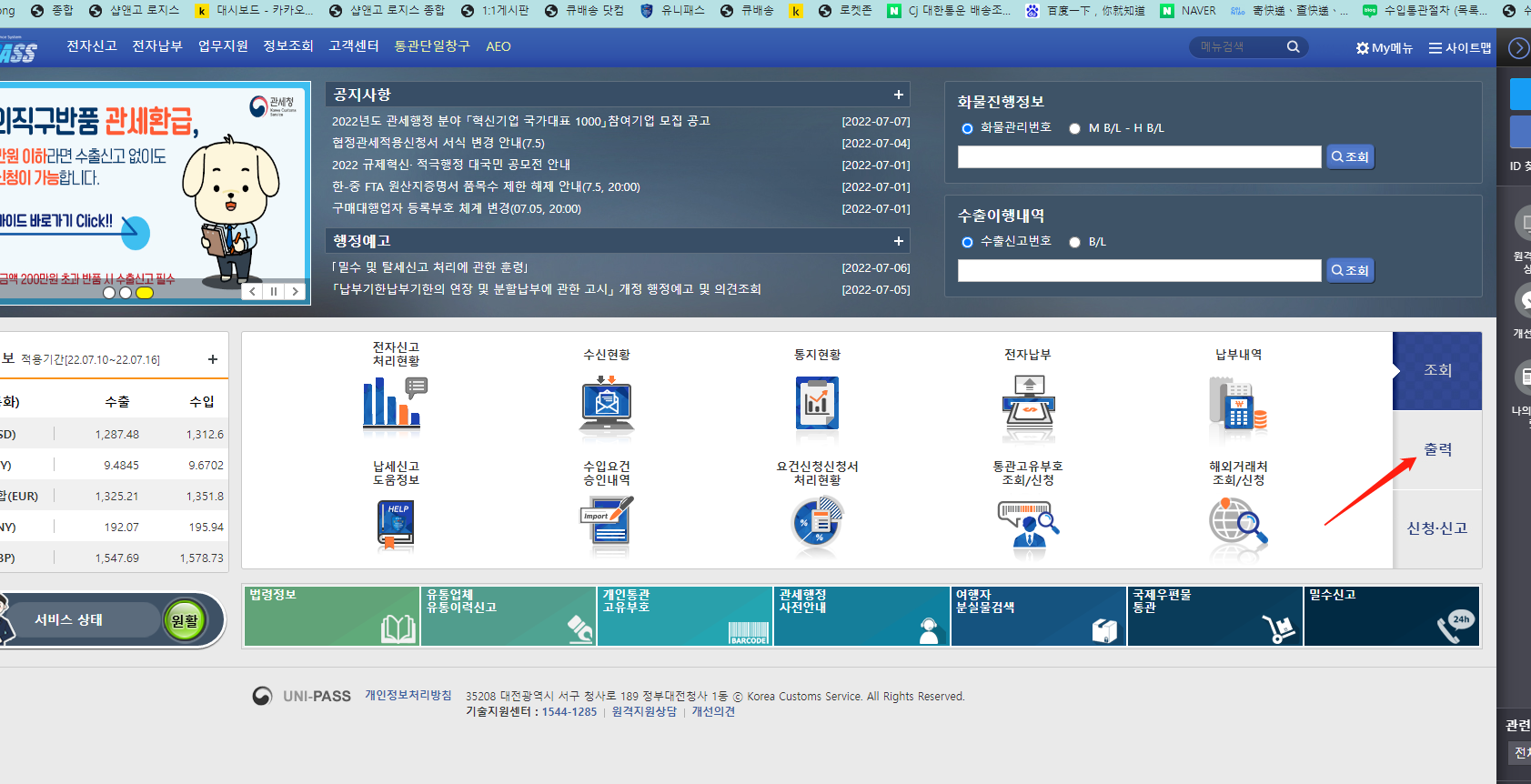Open the 납세신고 도움정보 help book icon
Image resolution: width=1531 pixels, height=784 pixels.
click(x=396, y=525)
